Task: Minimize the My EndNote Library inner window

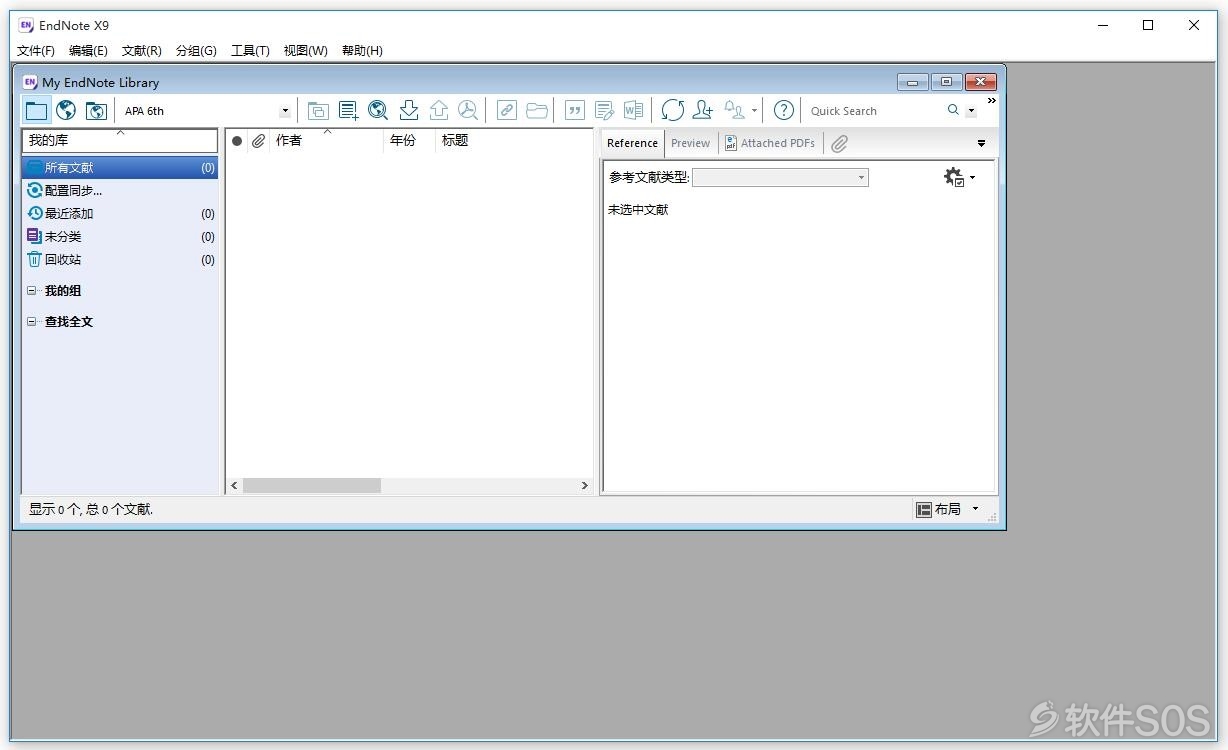Action: coord(912,82)
